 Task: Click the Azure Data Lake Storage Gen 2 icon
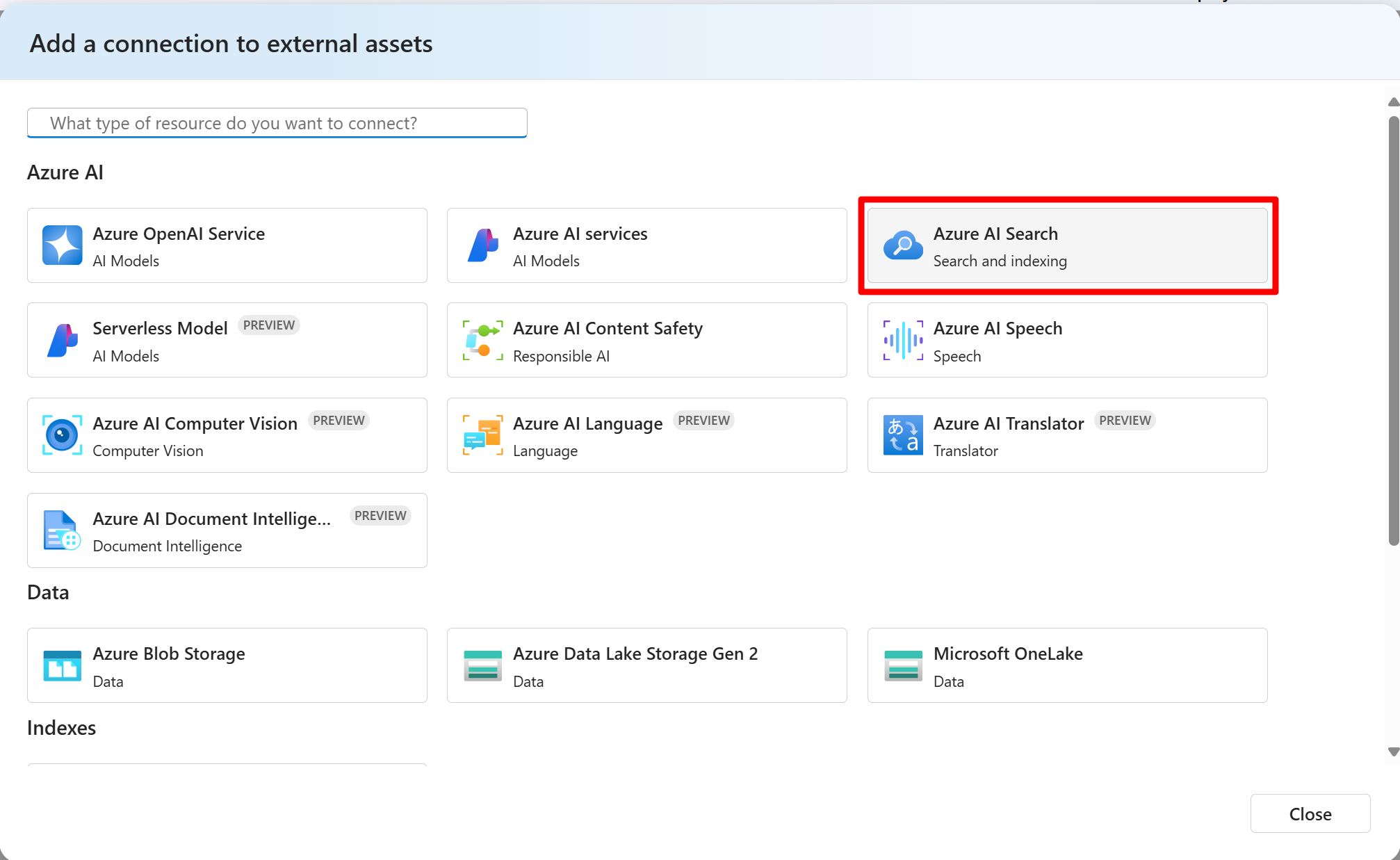point(482,665)
